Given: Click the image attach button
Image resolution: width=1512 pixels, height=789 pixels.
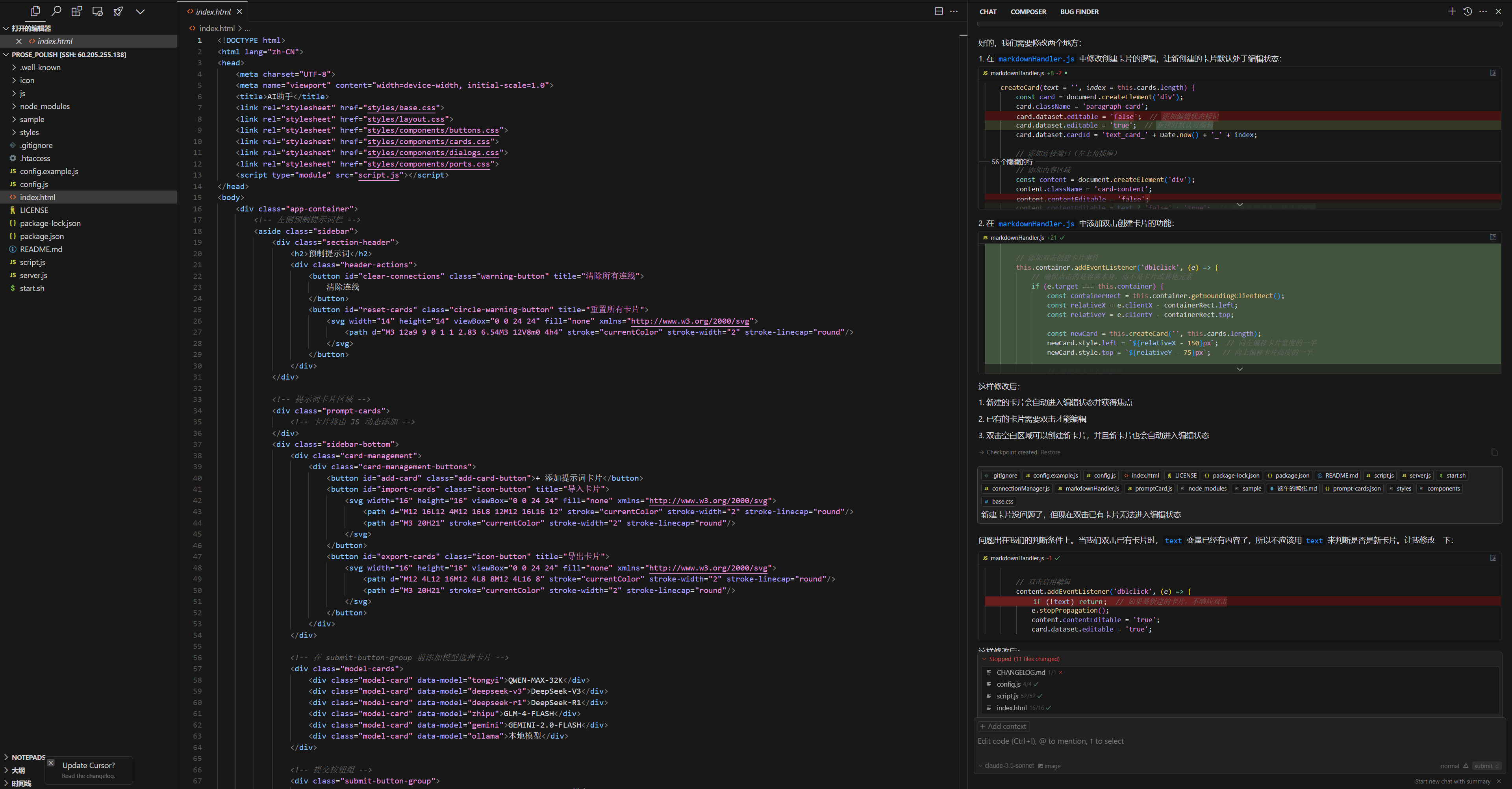Looking at the screenshot, I should click(1049, 765).
